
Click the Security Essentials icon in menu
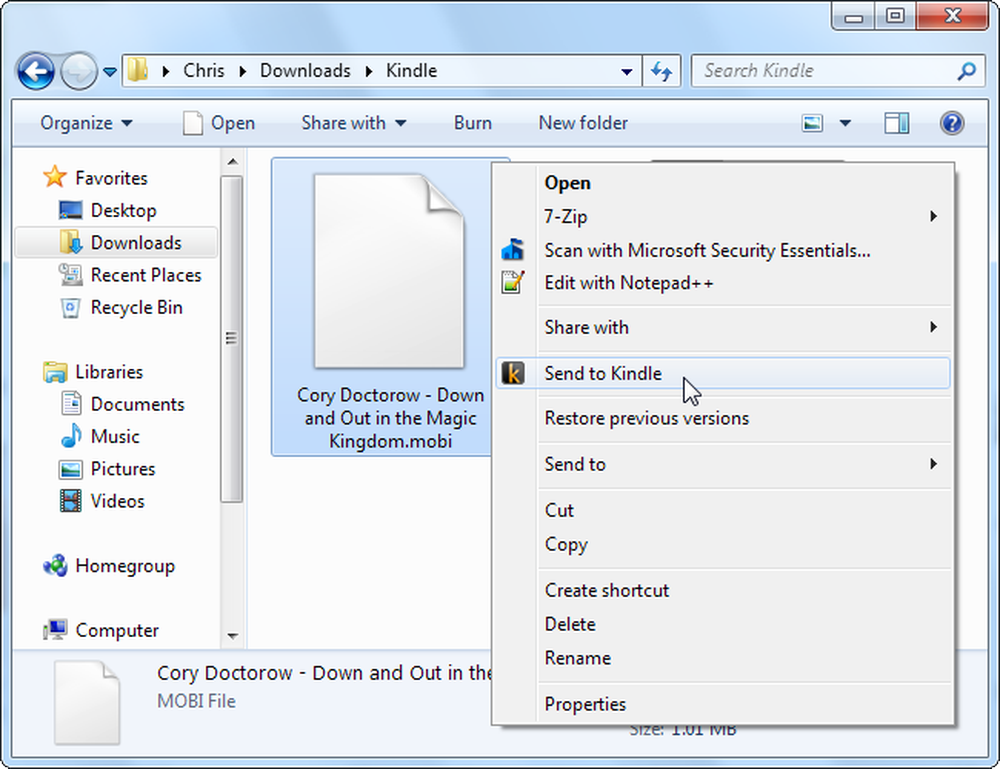coord(513,250)
